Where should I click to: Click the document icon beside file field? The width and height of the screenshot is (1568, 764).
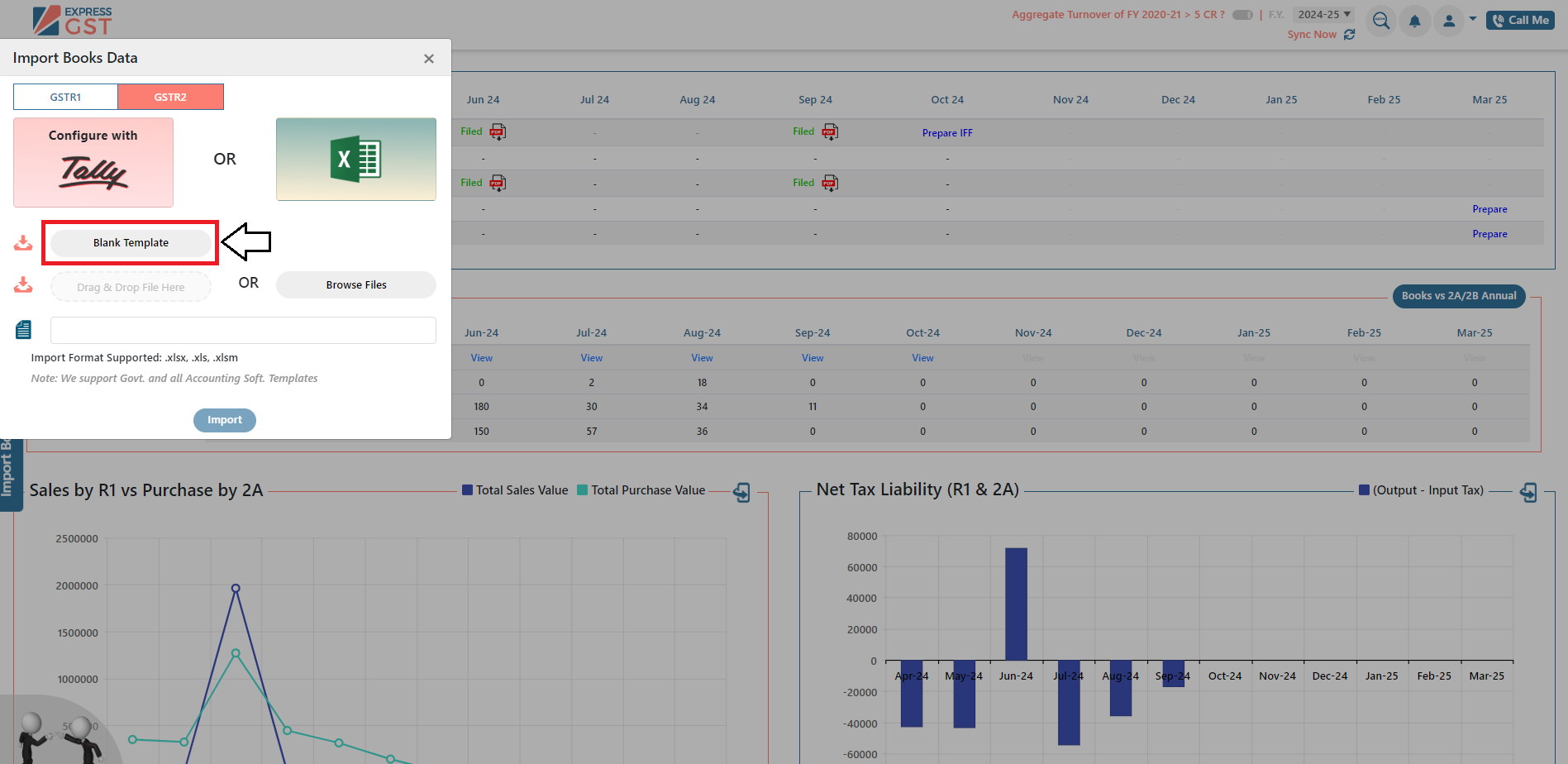click(23, 330)
